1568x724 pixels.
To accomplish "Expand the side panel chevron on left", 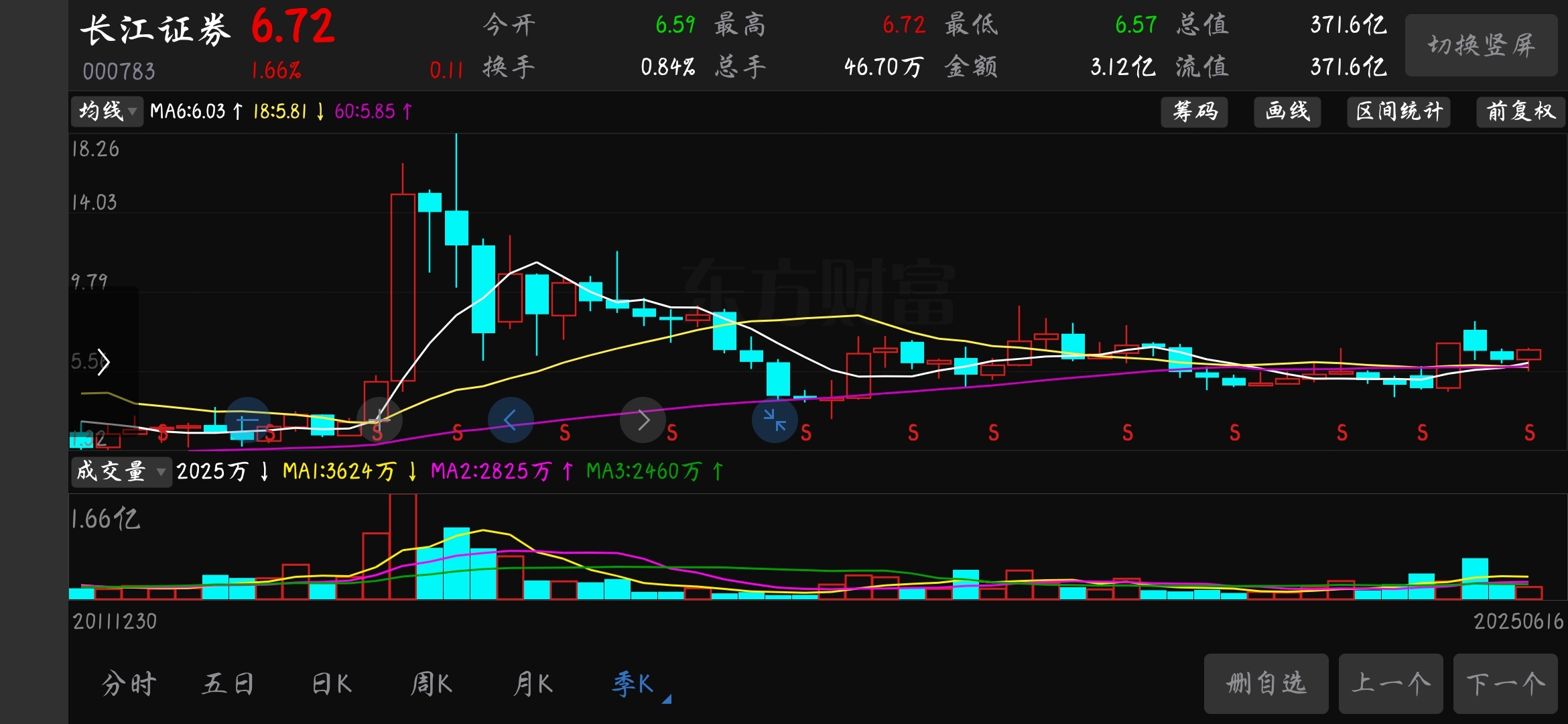I will [103, 362].
